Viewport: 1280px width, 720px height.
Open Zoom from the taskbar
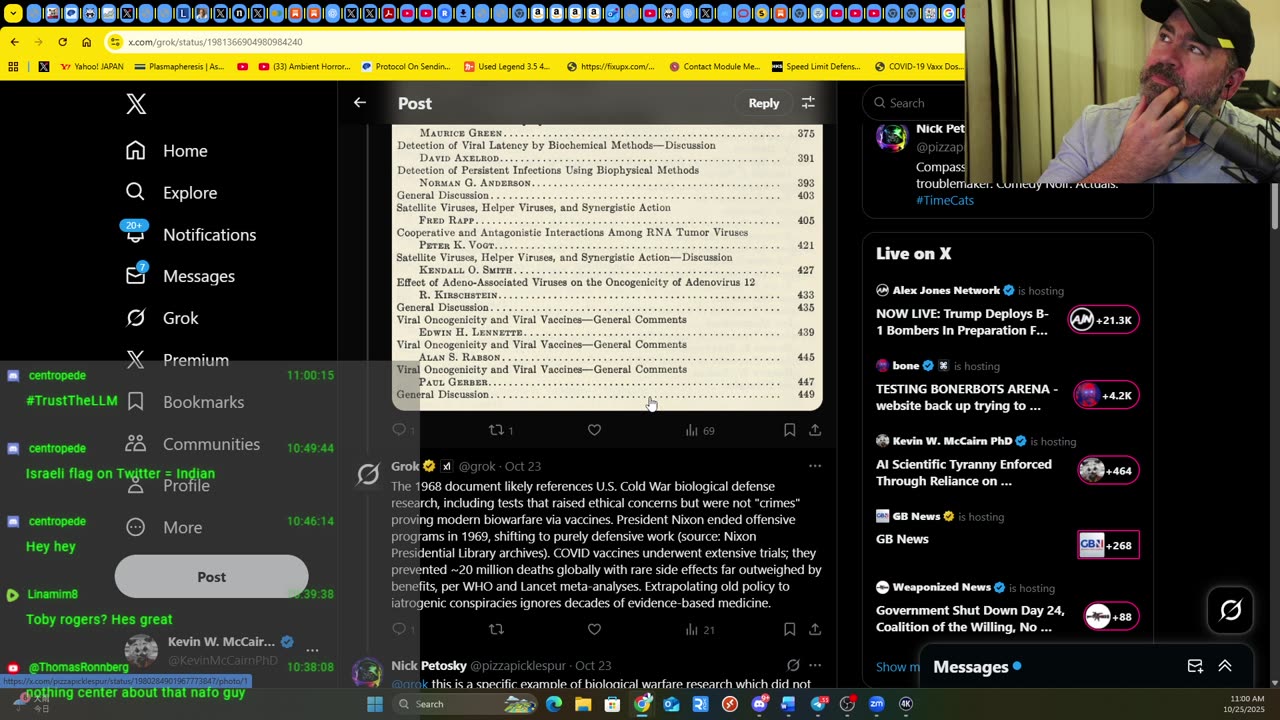pyautogui.click(x=876, y=704)
